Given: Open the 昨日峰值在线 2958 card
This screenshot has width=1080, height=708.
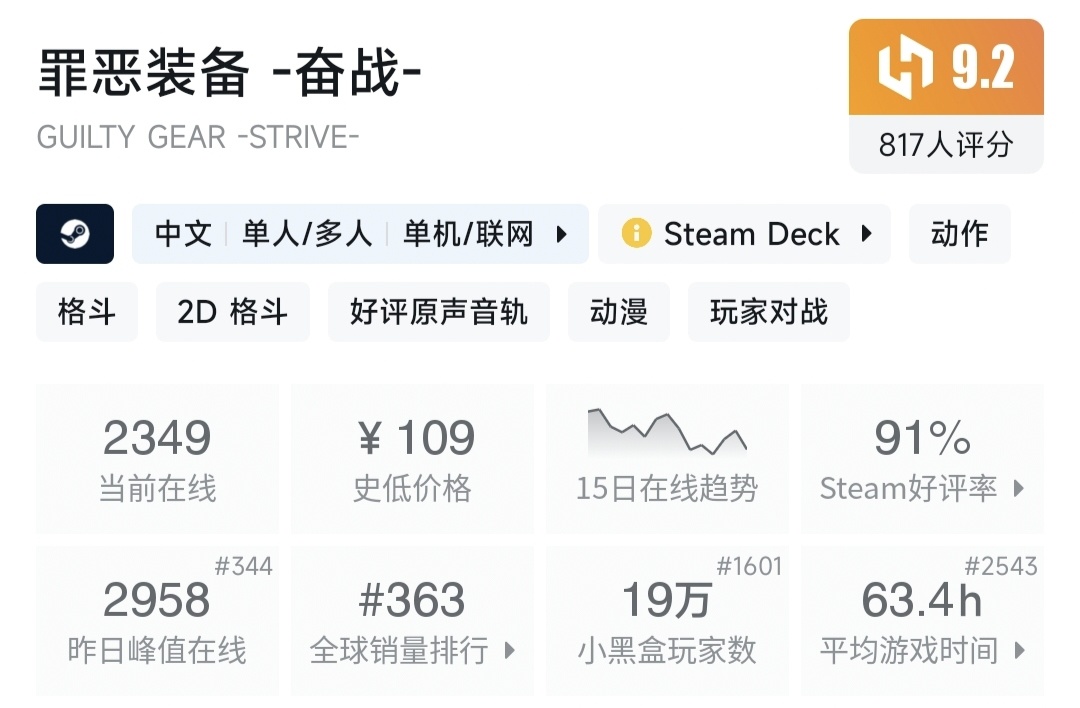Looking at the screenshot, I should coord(158,620).
